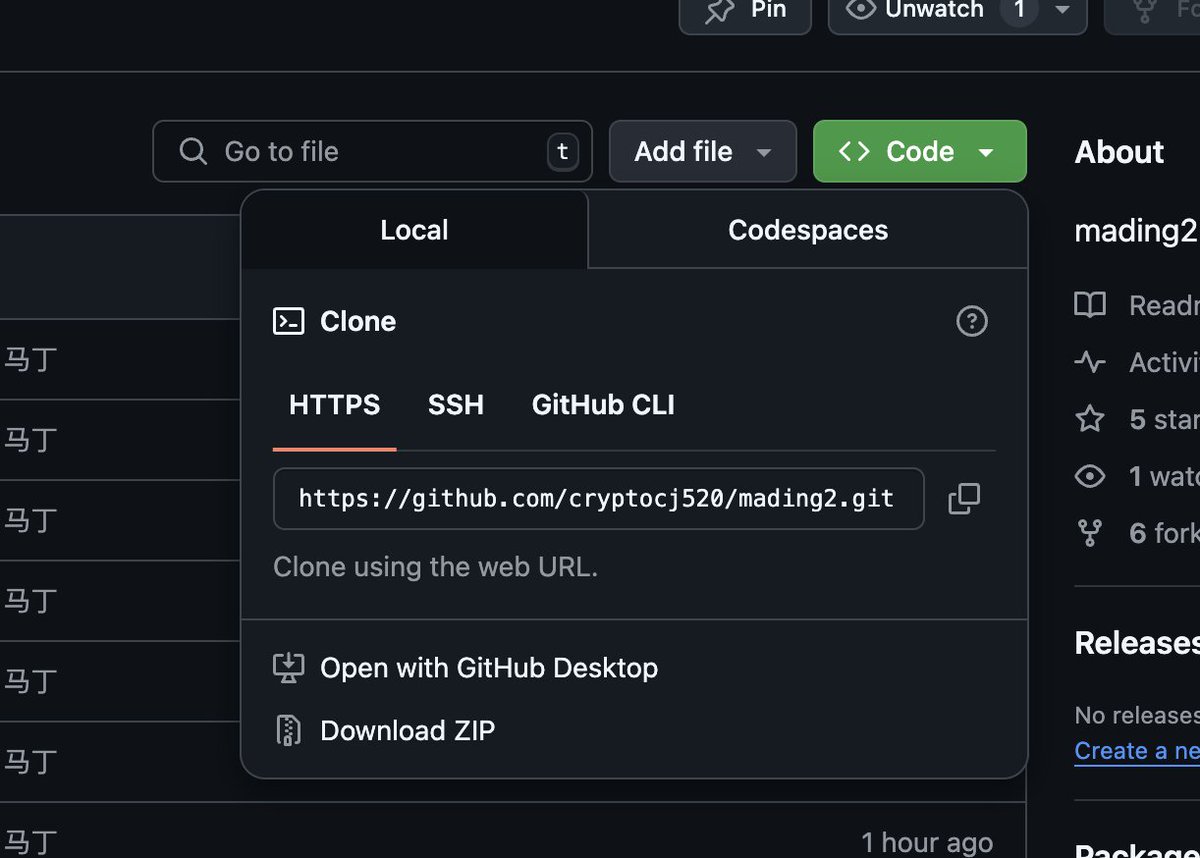Select the HTTPS clone URL text field
Screen dimensions: 1200x858
(x=598, y=498)
